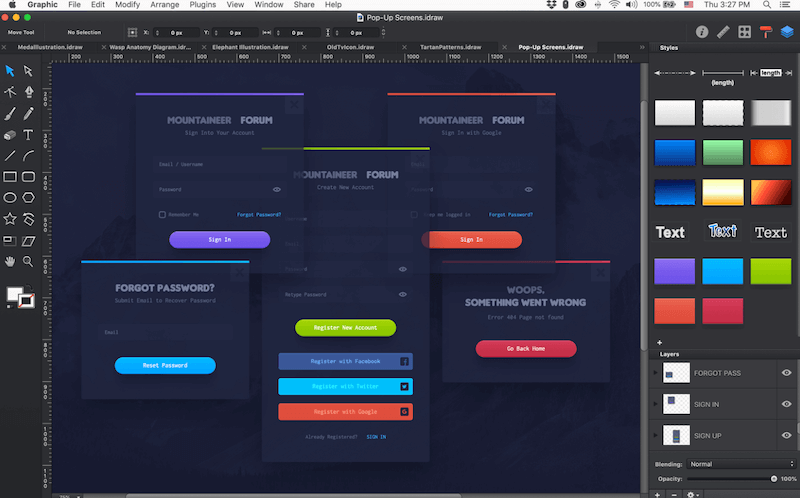
Task: Select the Ellipse tool
Action: pos(10,197)
